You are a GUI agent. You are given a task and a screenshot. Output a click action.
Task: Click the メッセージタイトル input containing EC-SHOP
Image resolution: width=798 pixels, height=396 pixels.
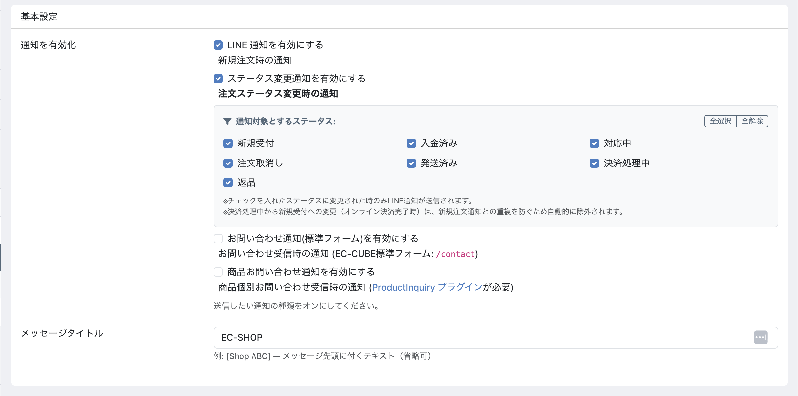coord(496,337)
